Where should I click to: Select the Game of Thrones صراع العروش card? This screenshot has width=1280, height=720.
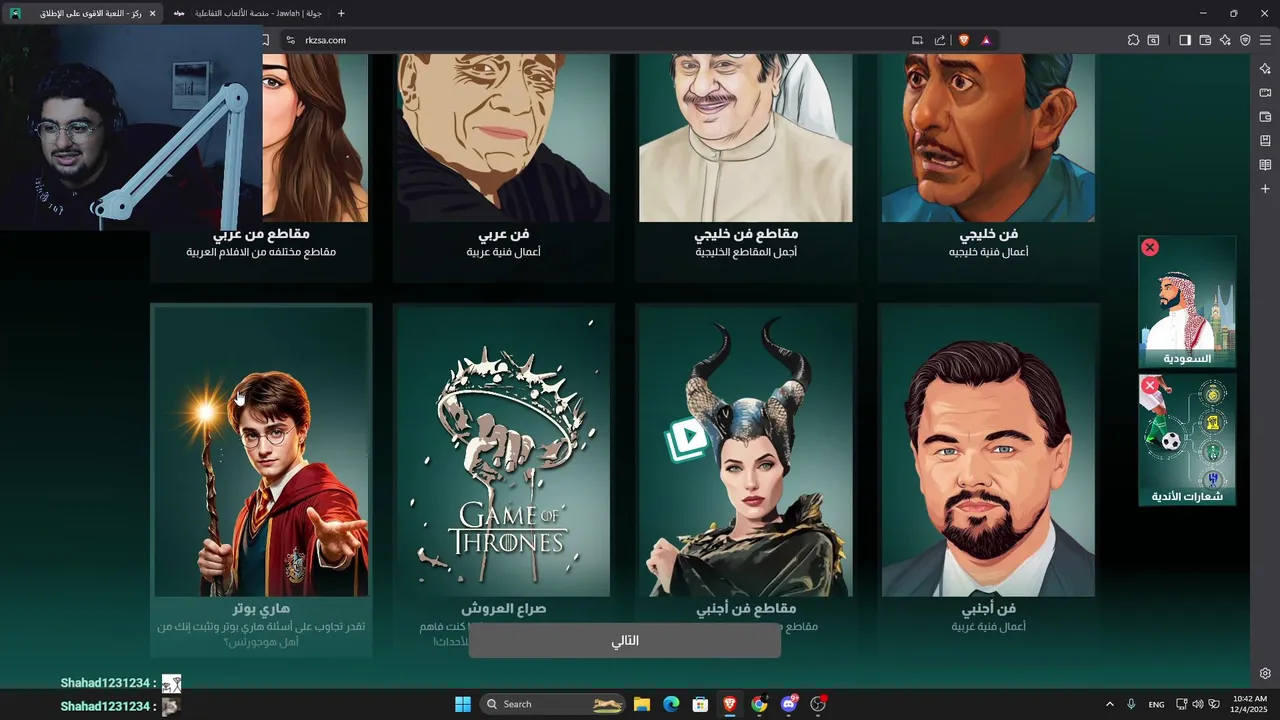[x=503, y=480]
